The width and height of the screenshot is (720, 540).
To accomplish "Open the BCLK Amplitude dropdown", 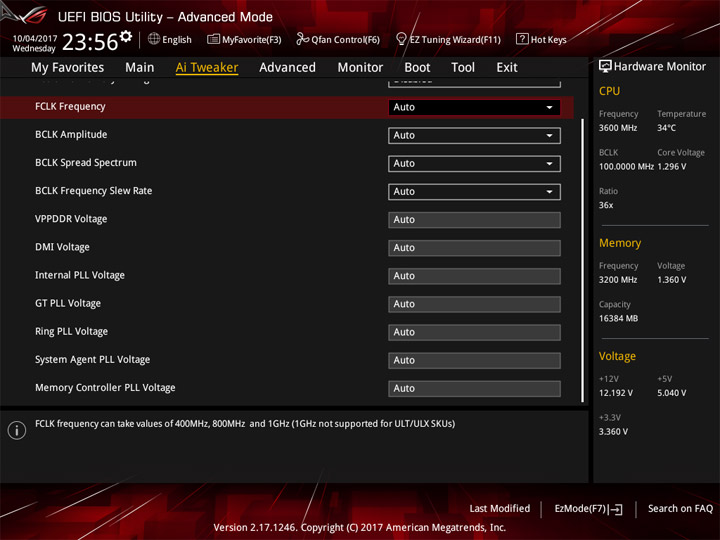I will [474, 135].
